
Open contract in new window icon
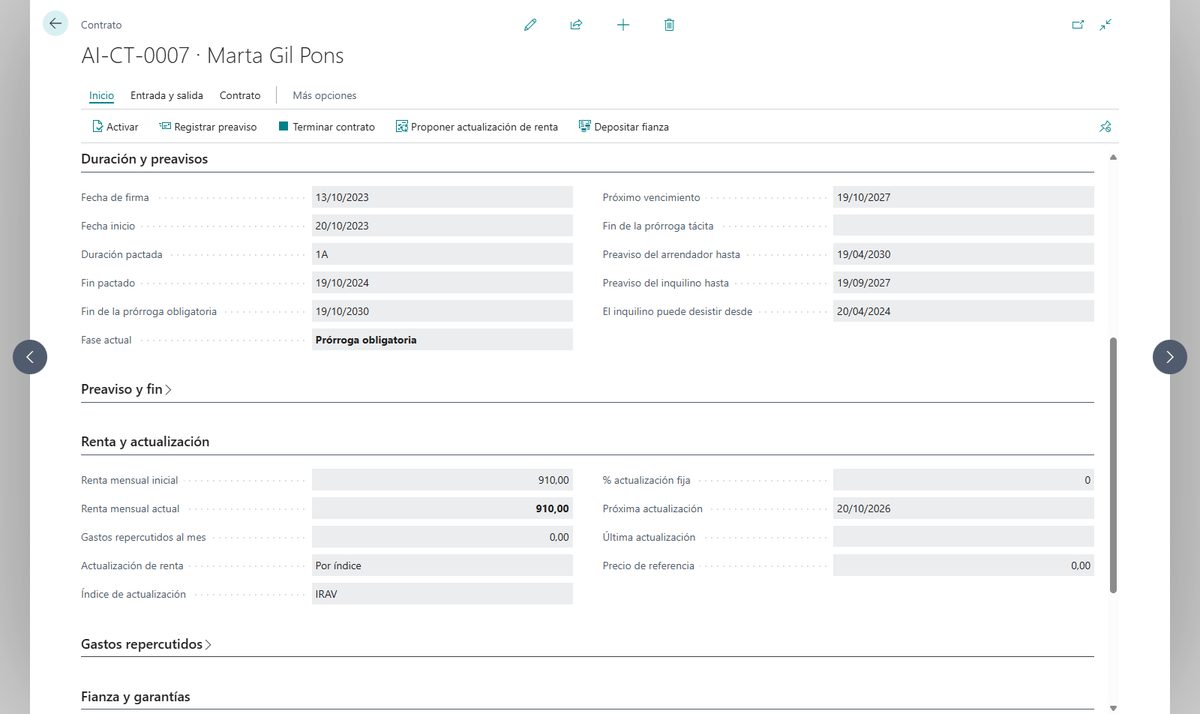click(1078, 25)
